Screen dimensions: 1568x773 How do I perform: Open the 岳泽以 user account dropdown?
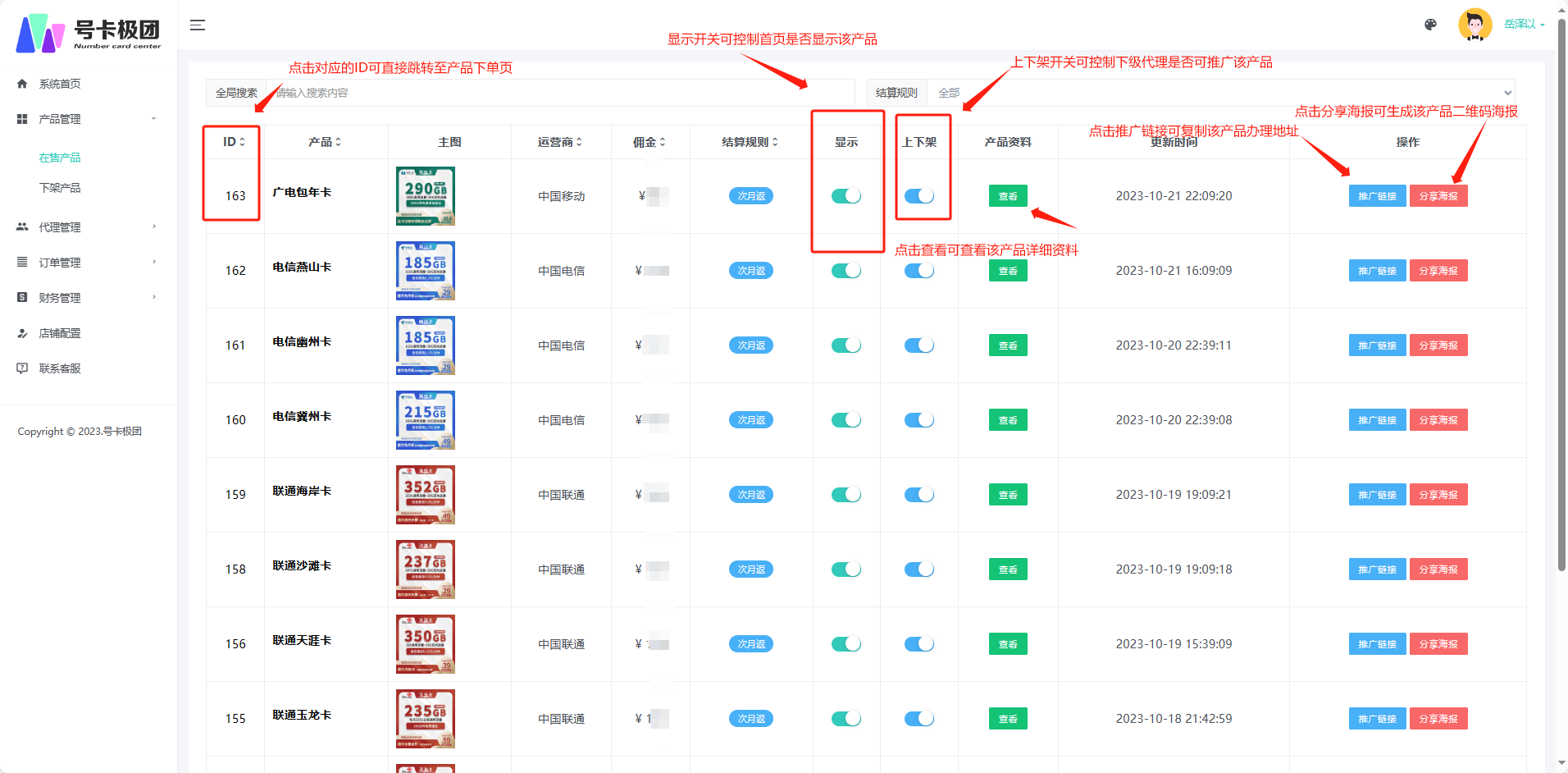1525,25
